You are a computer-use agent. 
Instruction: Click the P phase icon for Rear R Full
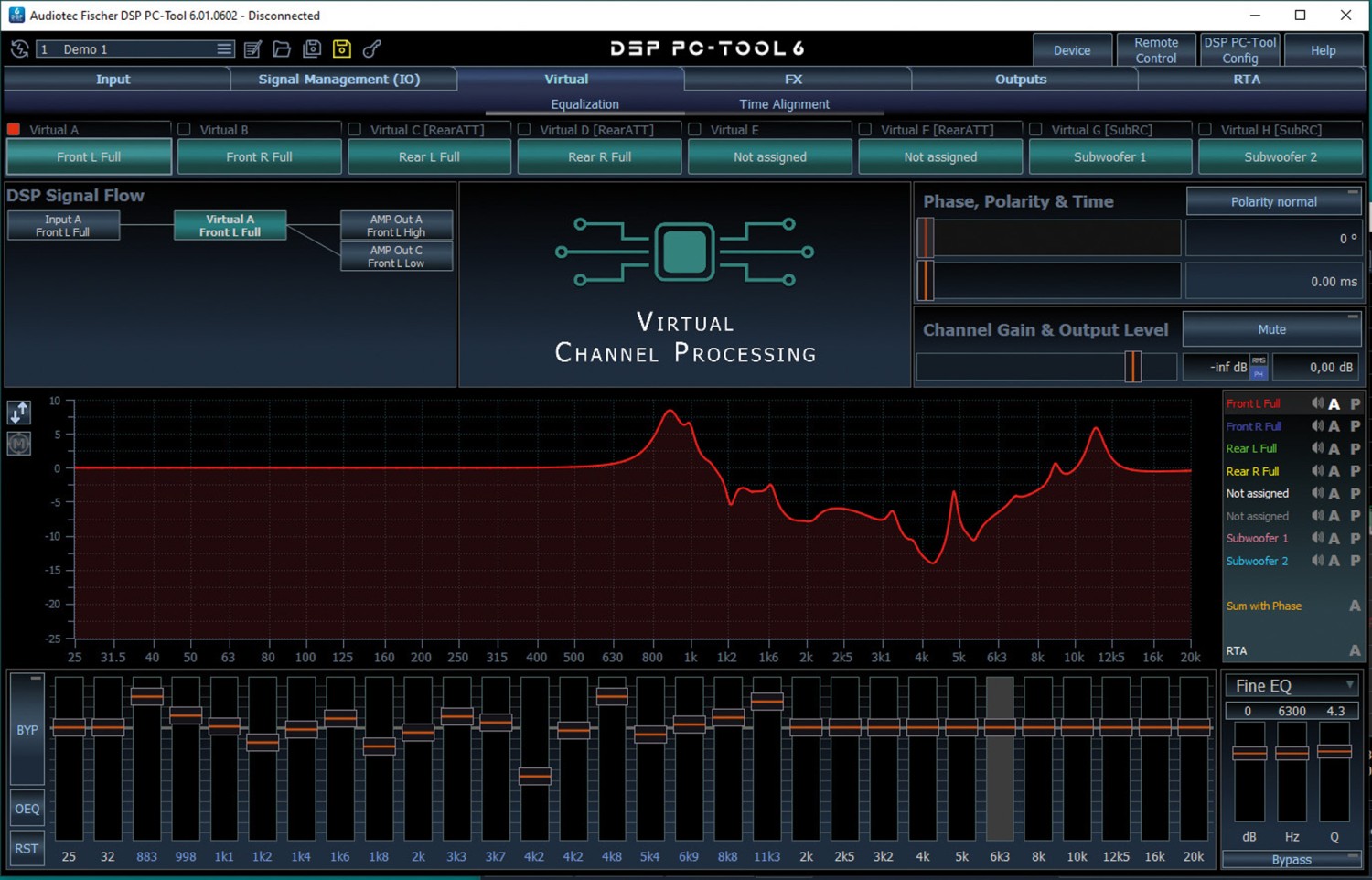click(x=1356, y=471)
